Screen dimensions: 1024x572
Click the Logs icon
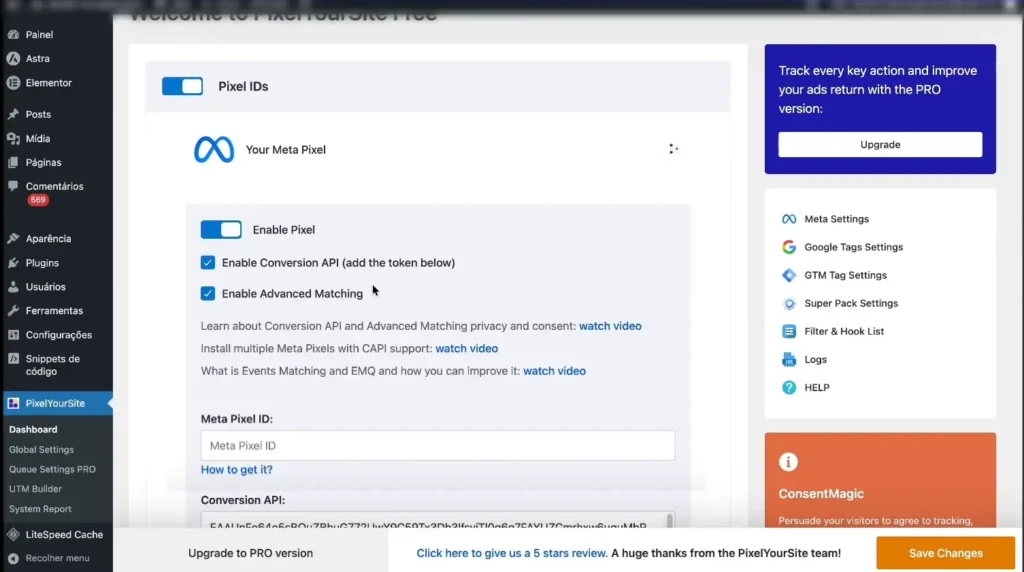click(789, 359)
